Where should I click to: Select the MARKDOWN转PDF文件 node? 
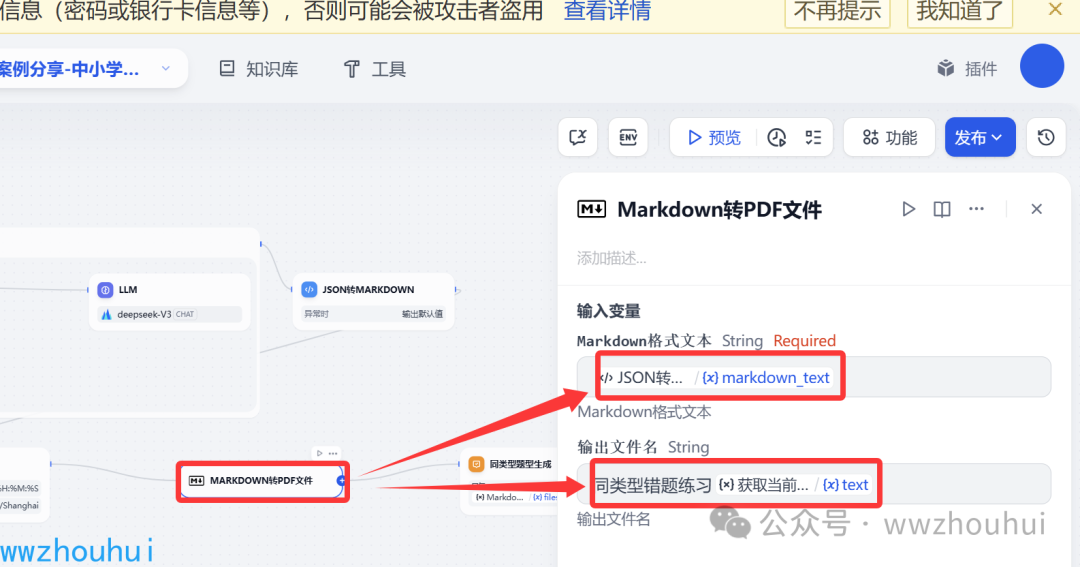click(x=262, y=481)
